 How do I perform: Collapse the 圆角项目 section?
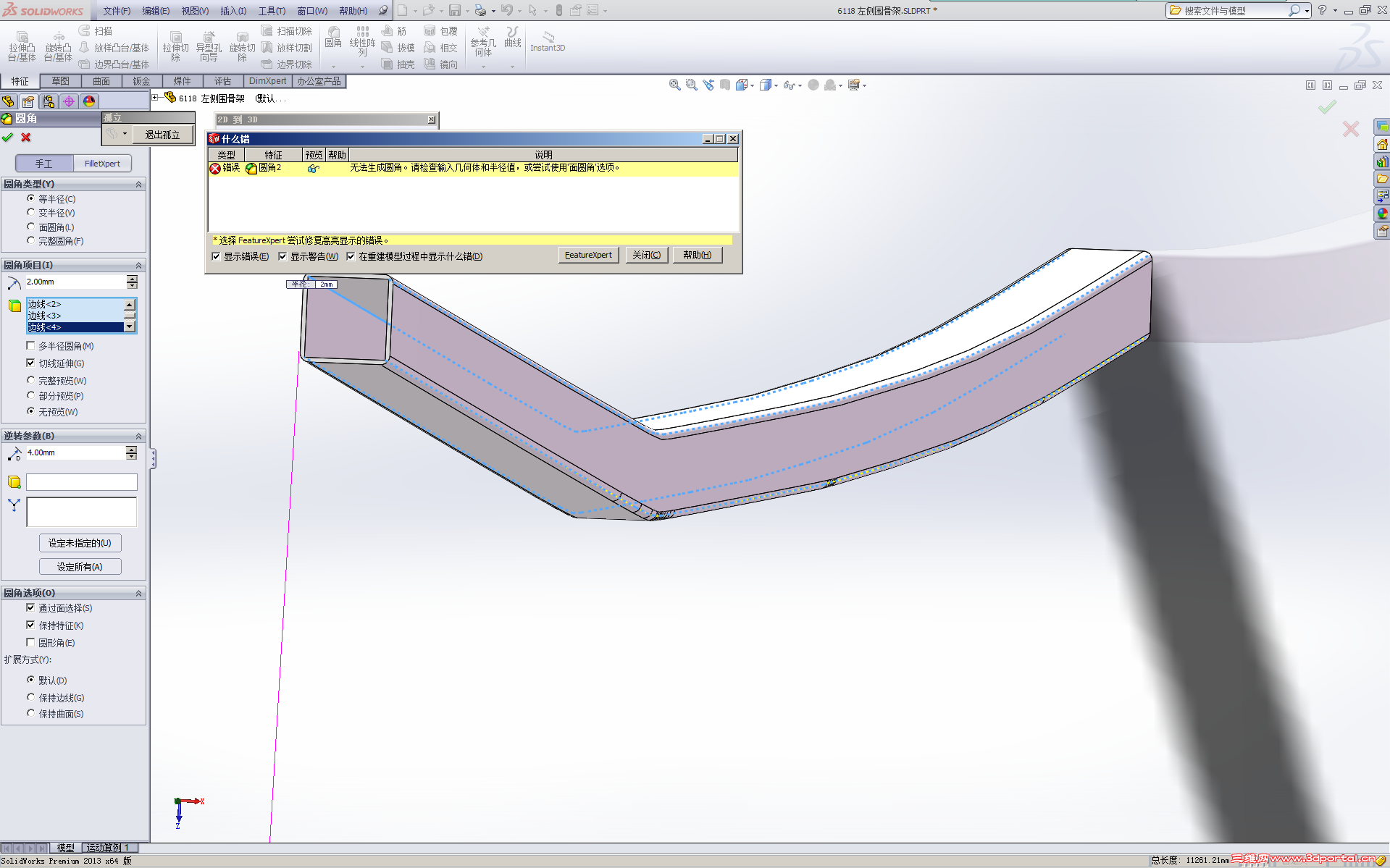pyautogui.click(x=138, y=266)
